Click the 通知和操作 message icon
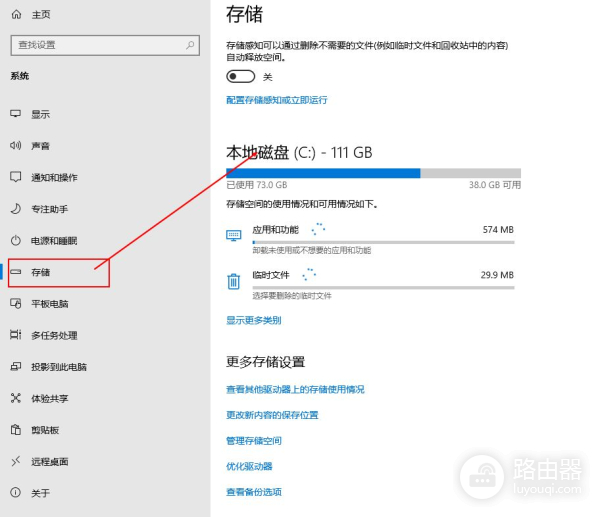Viewport: 600px width, 517px height. (16, 177)
